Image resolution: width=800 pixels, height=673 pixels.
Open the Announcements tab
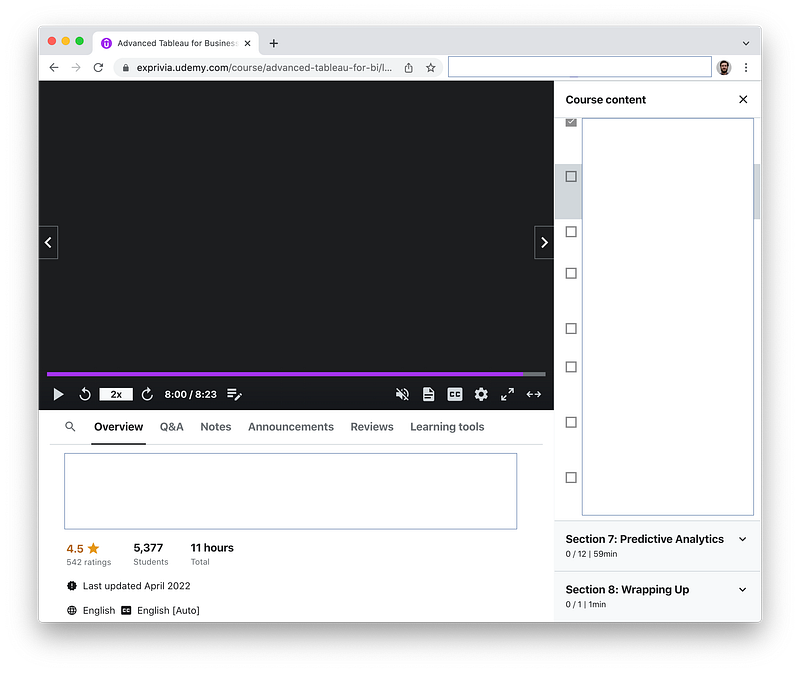(291, 427)
